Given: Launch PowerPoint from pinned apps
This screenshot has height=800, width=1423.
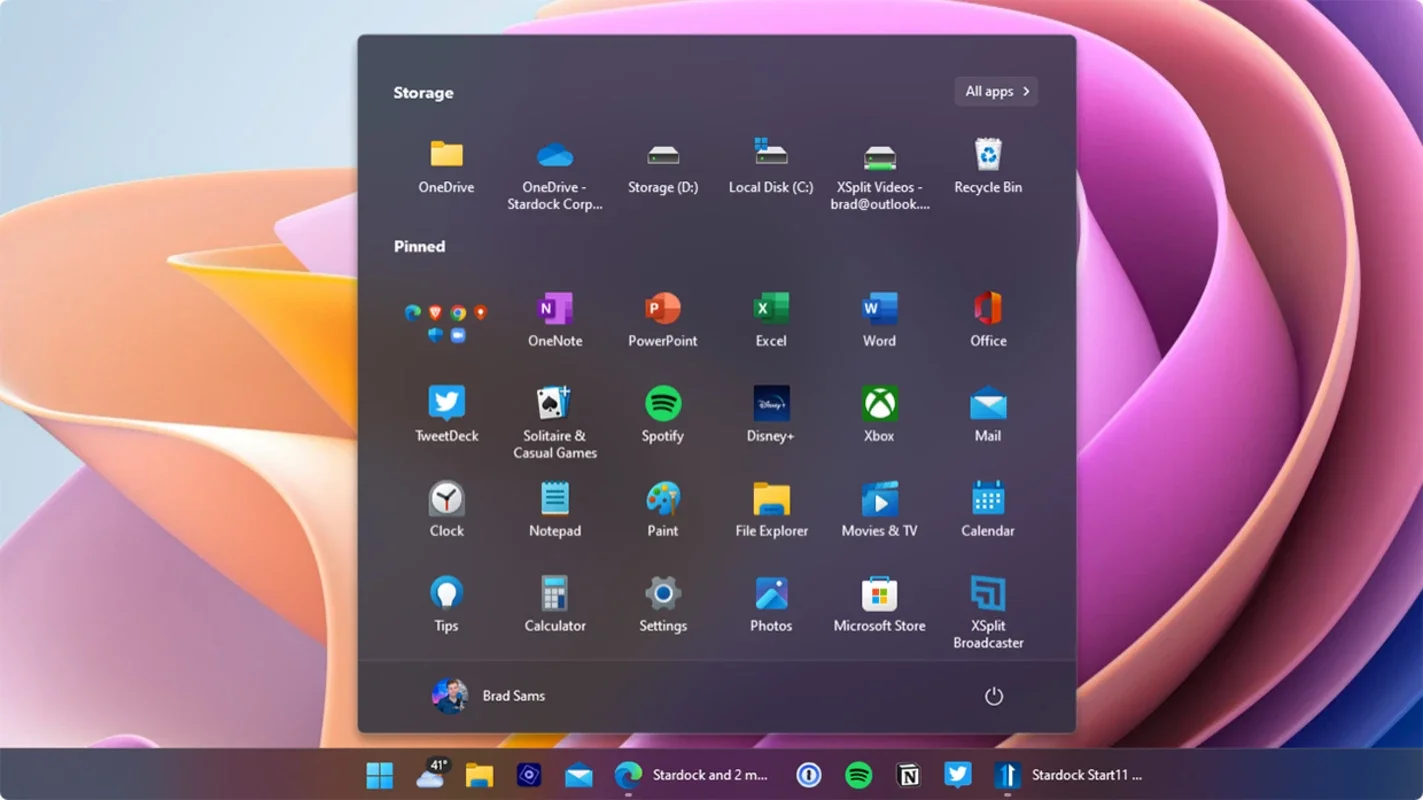Looking at the screenshot, I should pyautogui.click(x=663, y=320).
